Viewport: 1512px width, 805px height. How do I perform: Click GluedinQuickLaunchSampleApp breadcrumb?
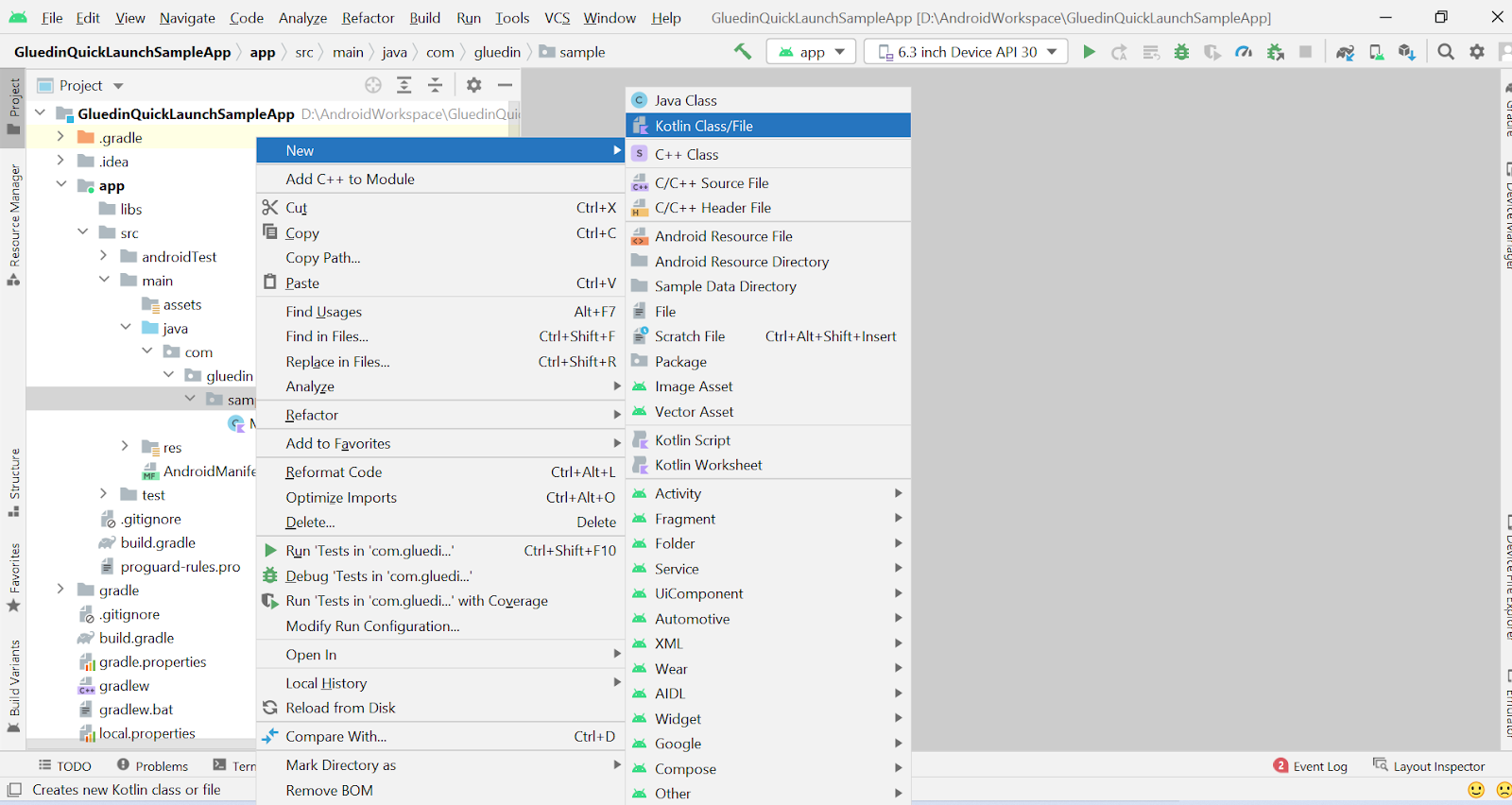(123, 52)
